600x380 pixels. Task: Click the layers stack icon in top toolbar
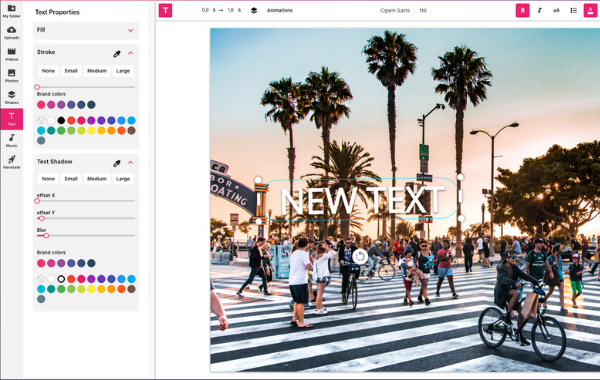pos(254,10)
